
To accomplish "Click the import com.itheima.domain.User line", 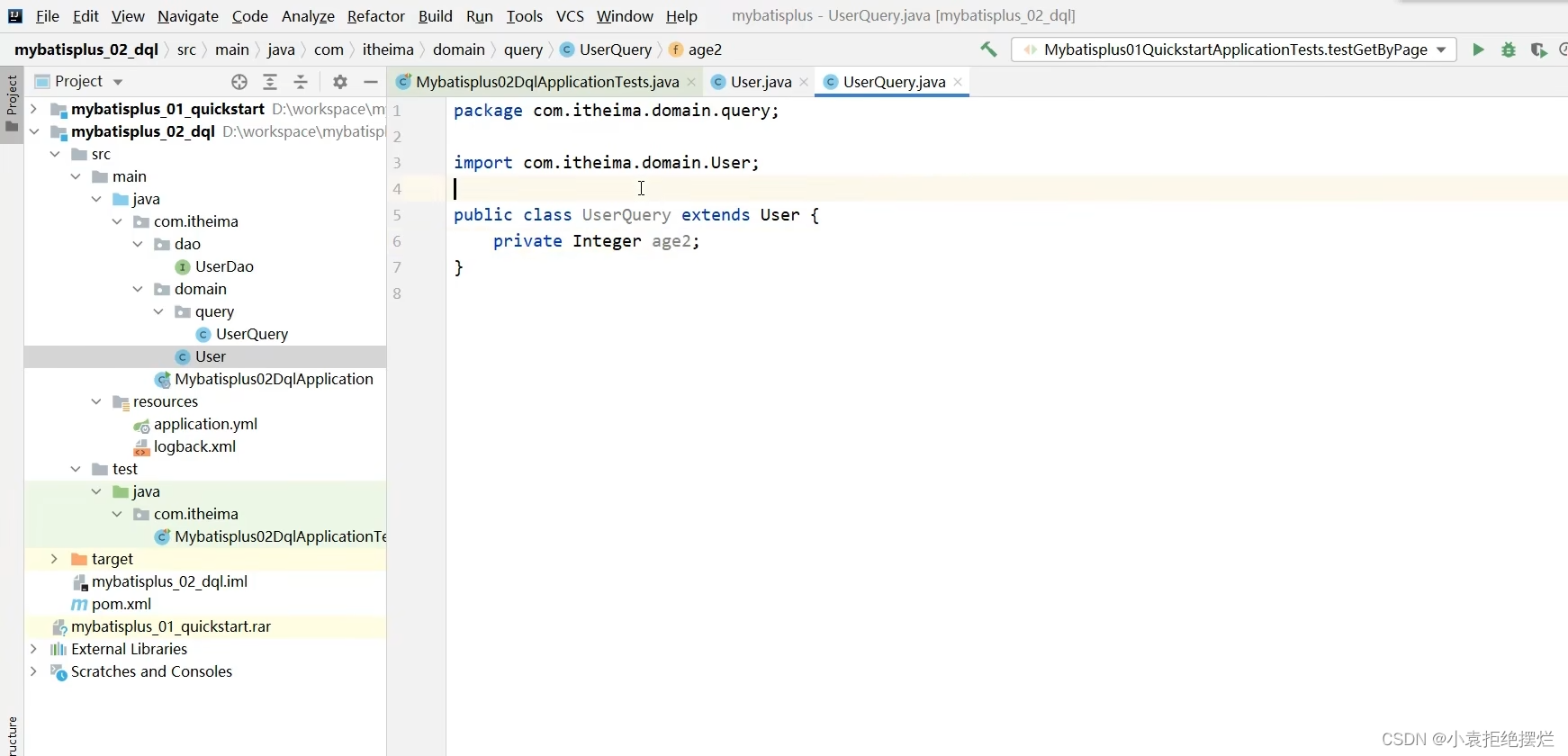I will [x=607, y=163].
